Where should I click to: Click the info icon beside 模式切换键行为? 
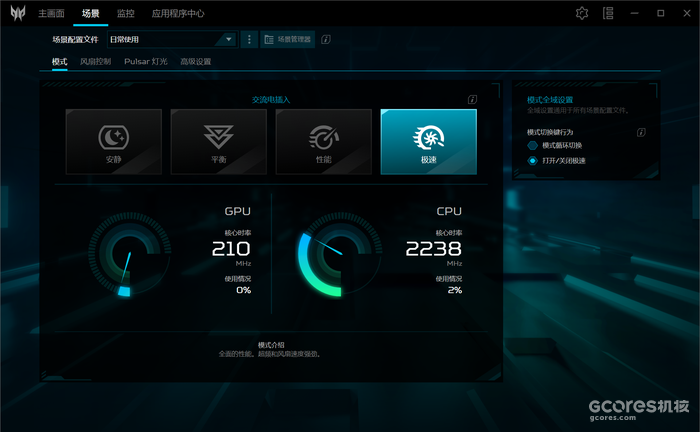click(x=641, y=132)
